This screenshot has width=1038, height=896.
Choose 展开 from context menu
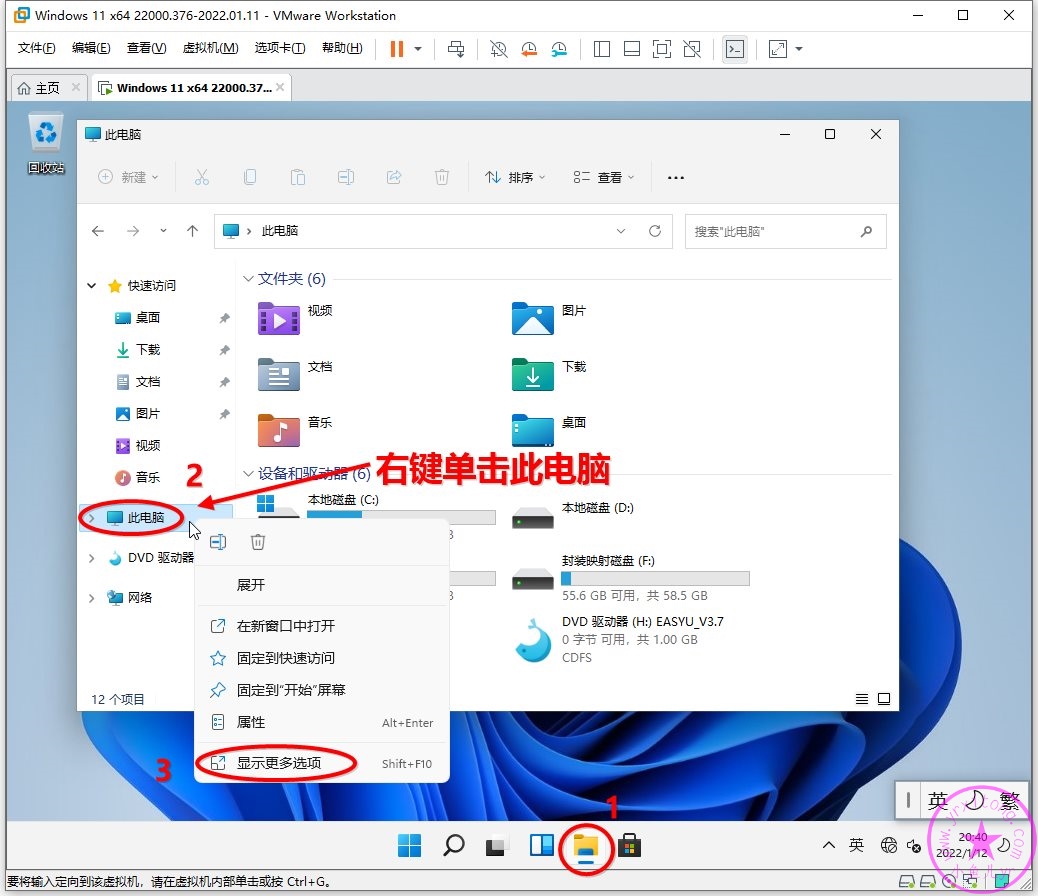pos(322,585)
